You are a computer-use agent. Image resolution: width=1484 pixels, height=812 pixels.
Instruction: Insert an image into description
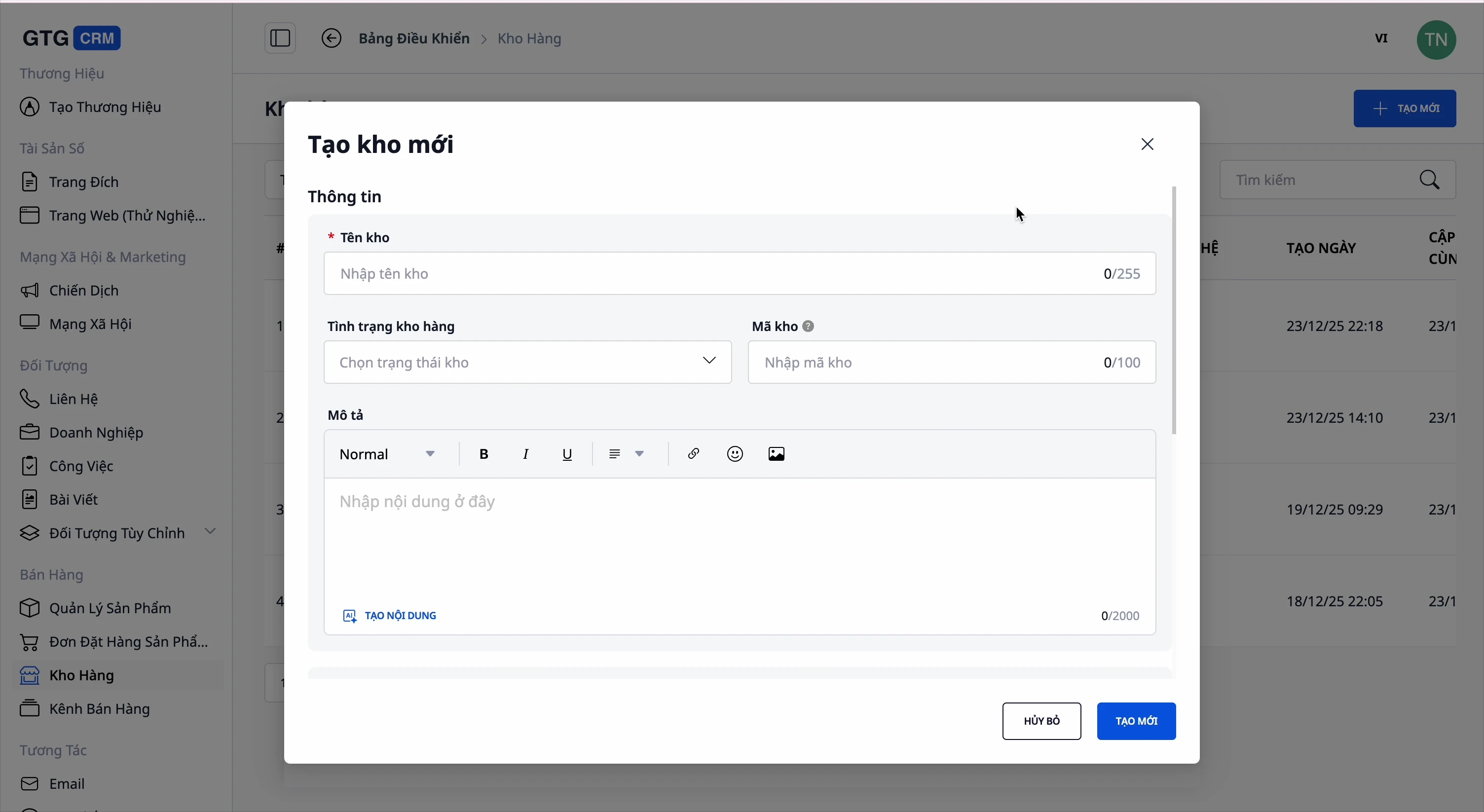pyautogui.click(x=776, y=454)
